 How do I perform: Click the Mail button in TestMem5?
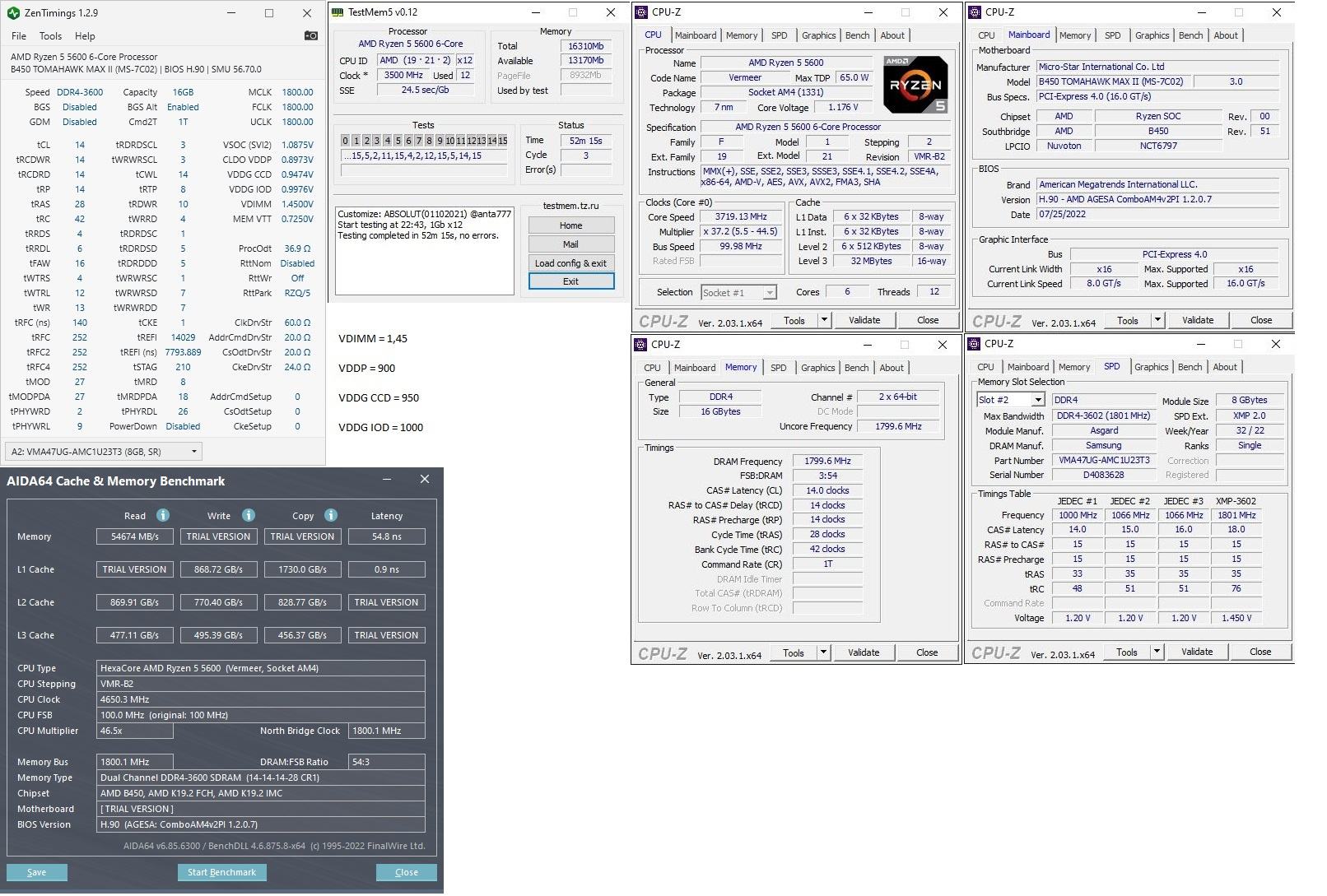tap(571, 244)
